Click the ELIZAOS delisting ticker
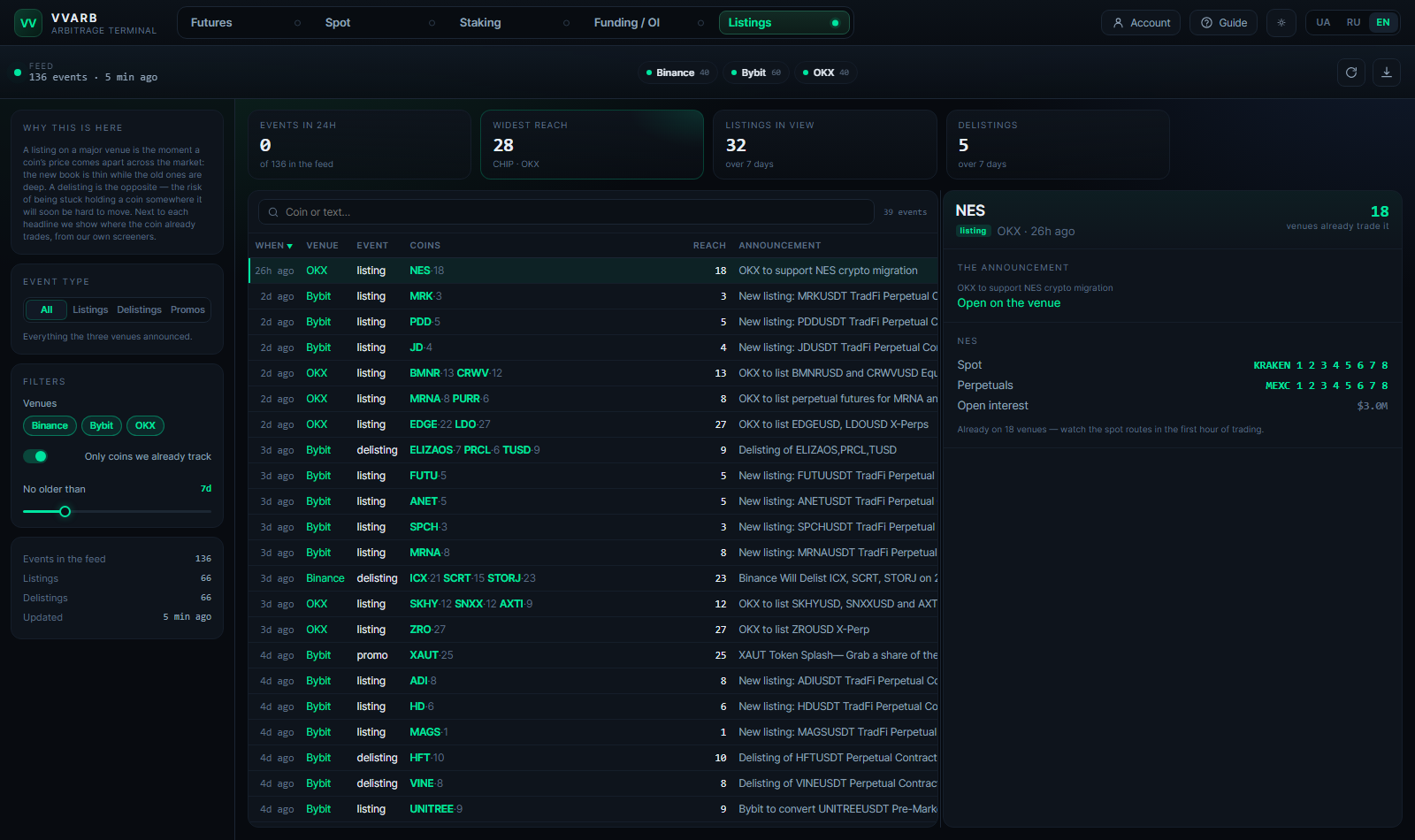 point(431,450)
